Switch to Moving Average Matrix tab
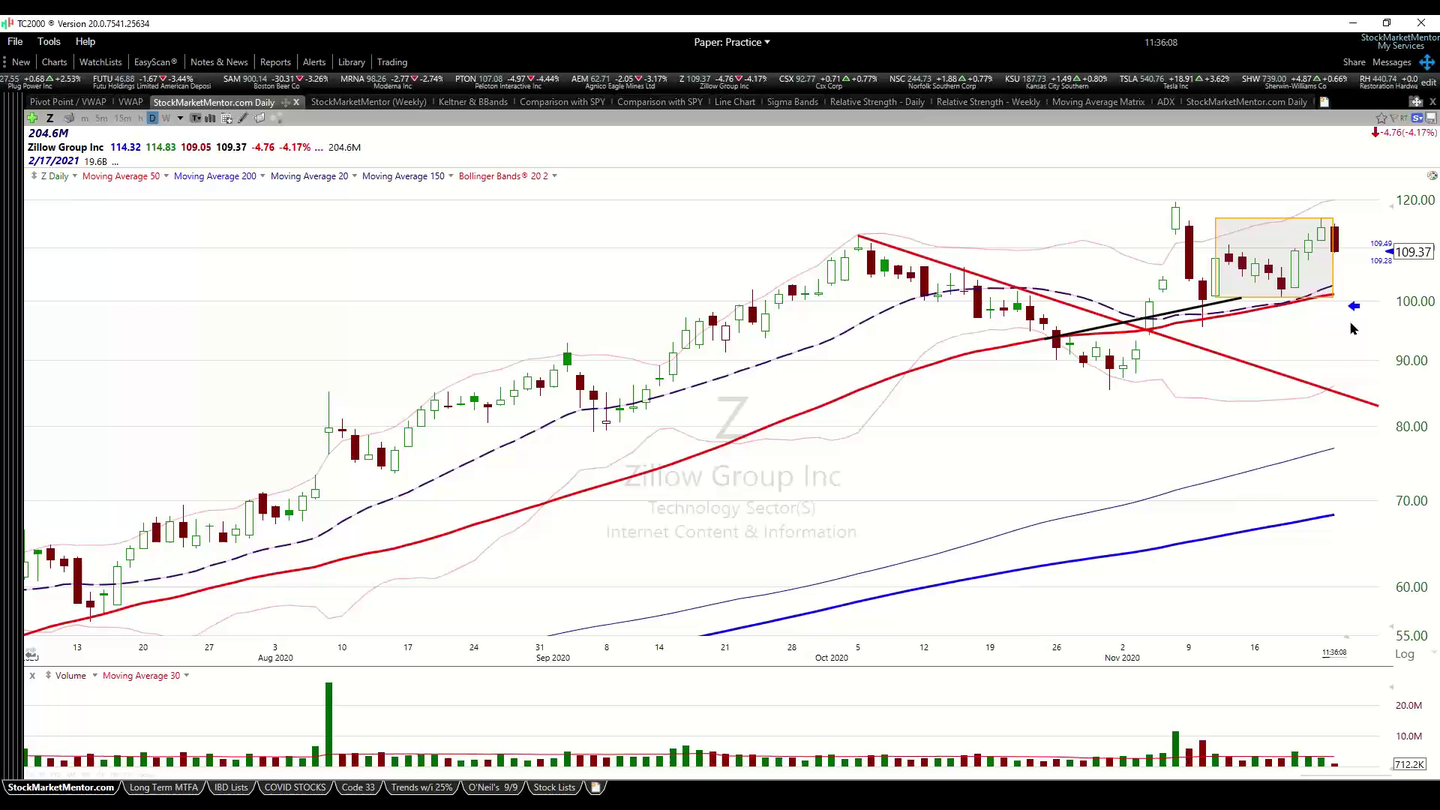 [1098, 102]
